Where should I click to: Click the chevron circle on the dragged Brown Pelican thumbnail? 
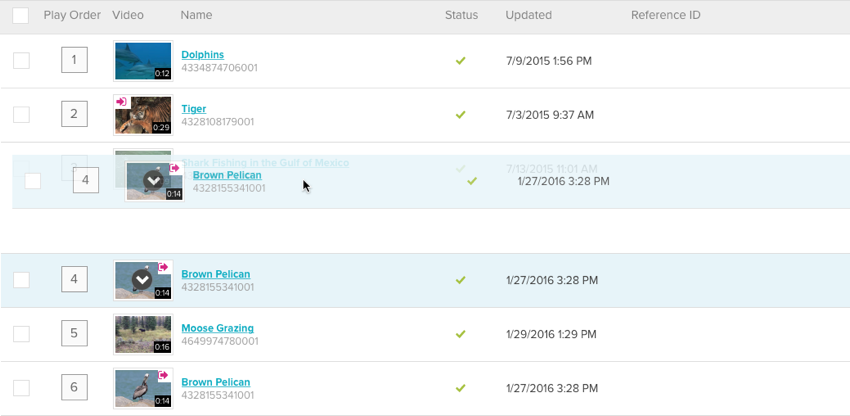(x=153, y=181)
